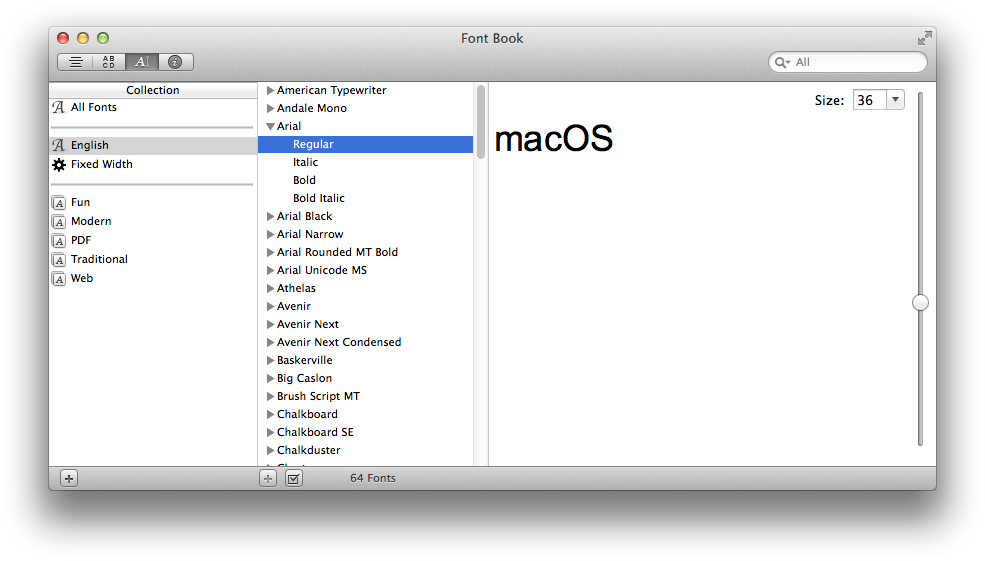Click add collection plus button

click(x=68, y=478)
